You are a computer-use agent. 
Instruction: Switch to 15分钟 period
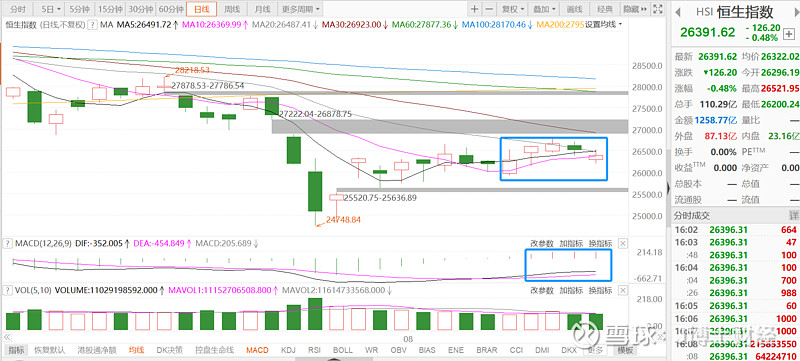point(110,9)
